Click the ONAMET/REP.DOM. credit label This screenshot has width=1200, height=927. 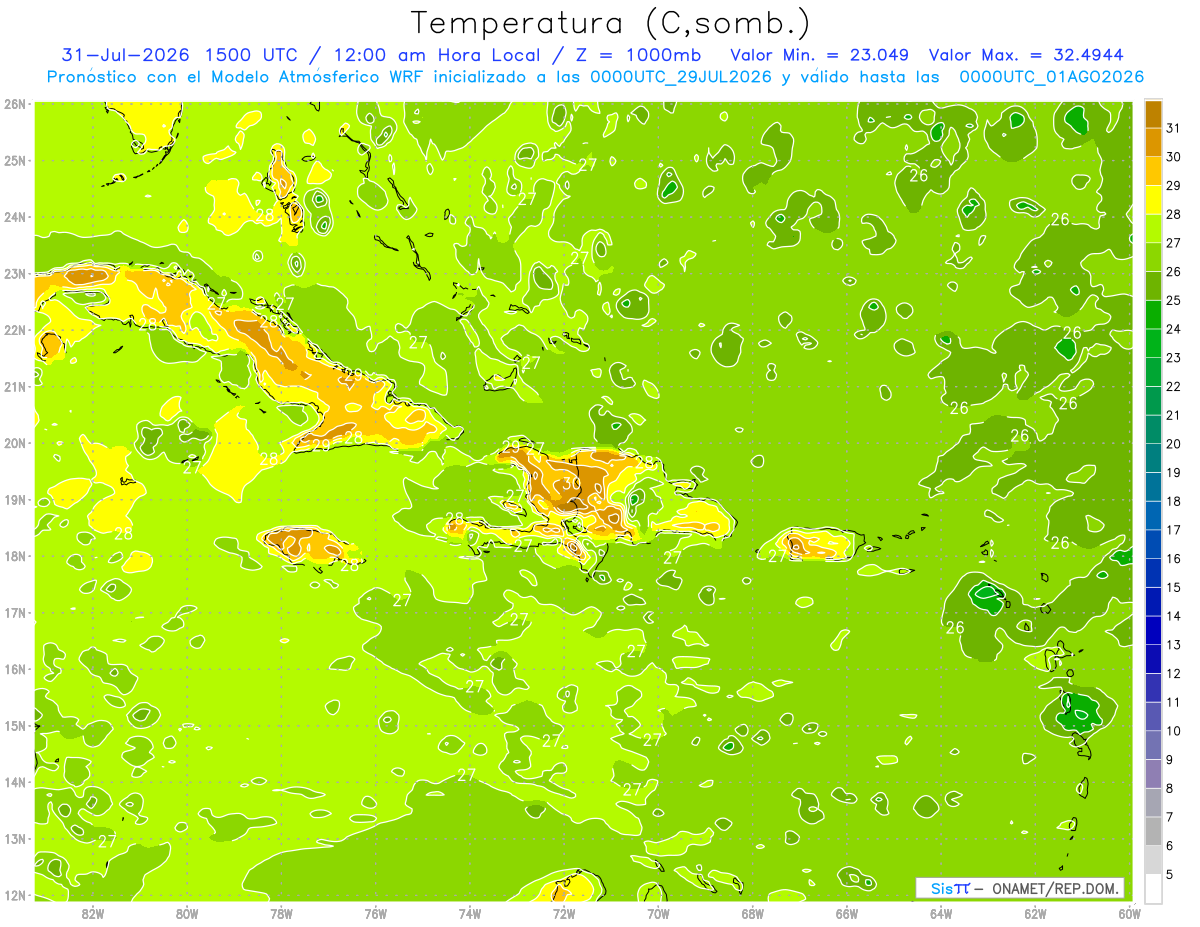point(1055,888)
